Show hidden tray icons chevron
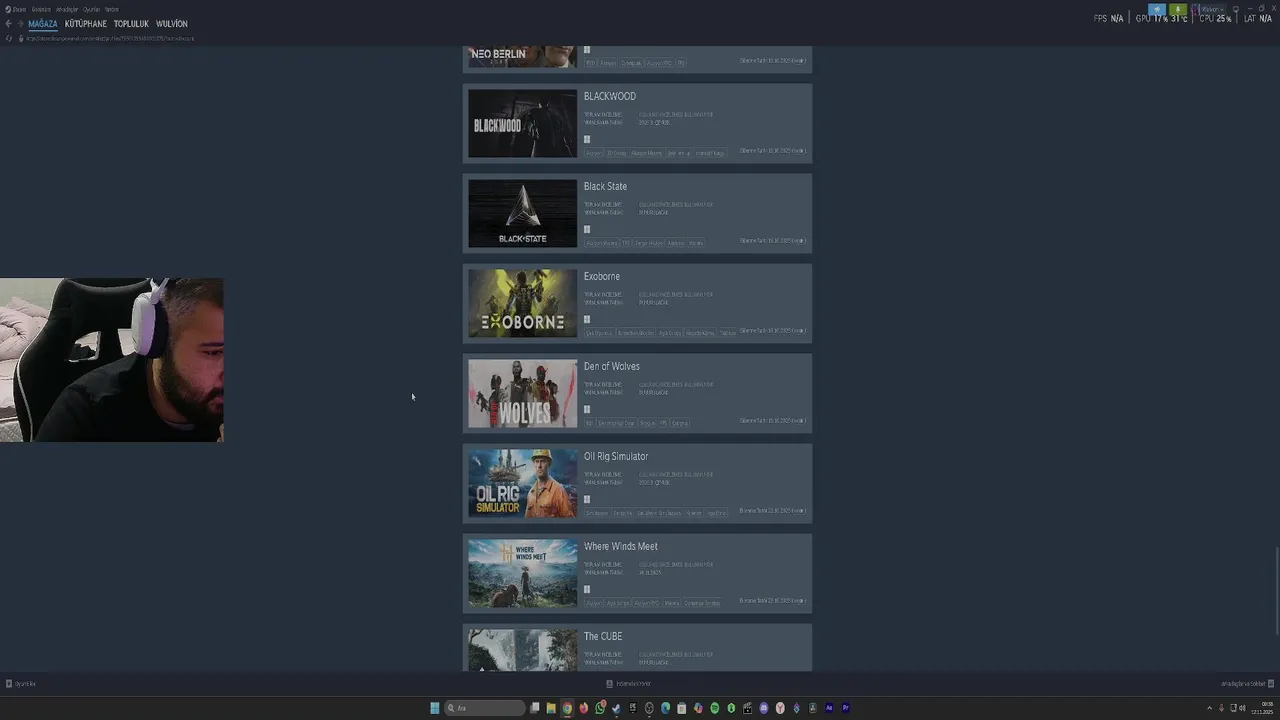The width and height of the screenshot is (1280, 720). pyautogui.click(x=1210, y=708)
